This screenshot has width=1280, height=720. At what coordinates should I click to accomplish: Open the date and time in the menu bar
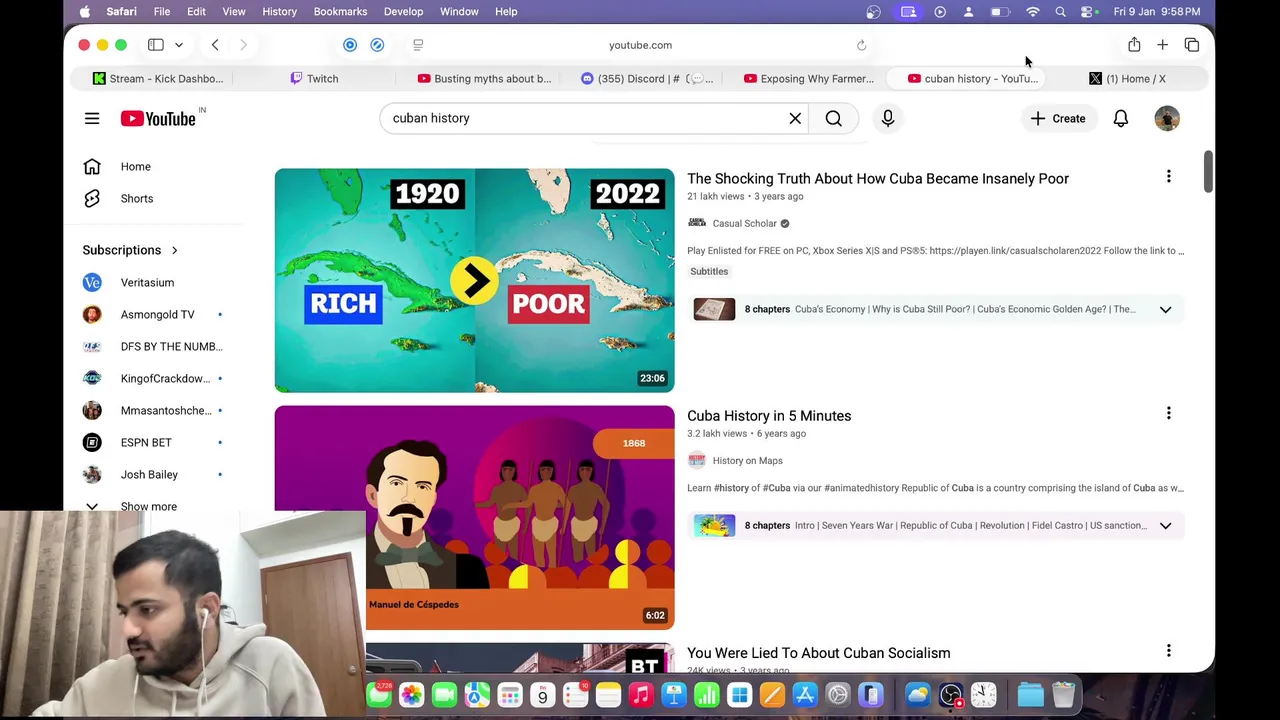[x=1158, y=12]
